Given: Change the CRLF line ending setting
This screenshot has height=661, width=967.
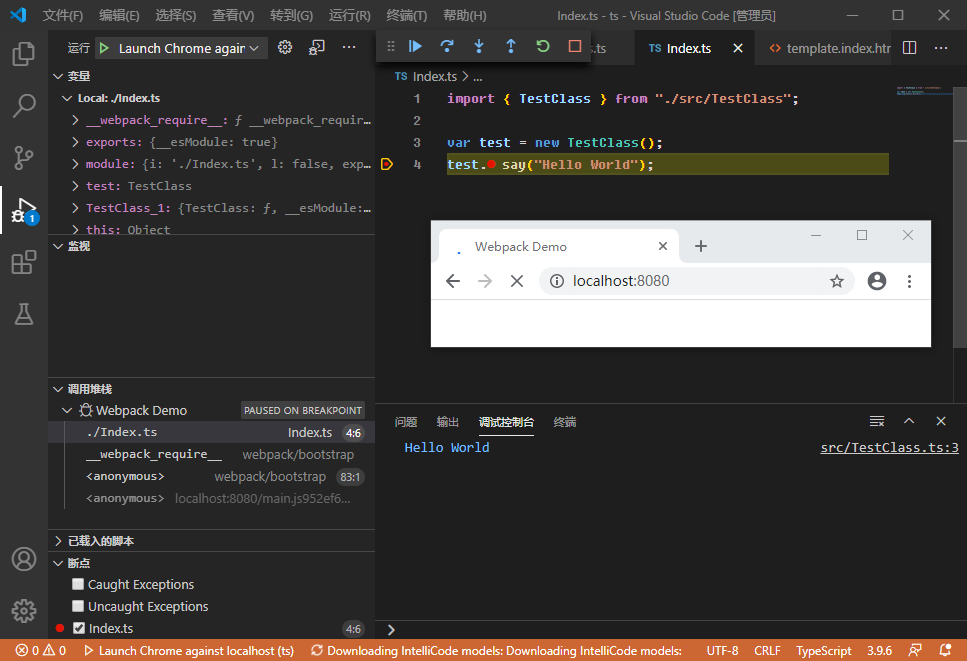Looking at the screenshot, I should (767, 651).
